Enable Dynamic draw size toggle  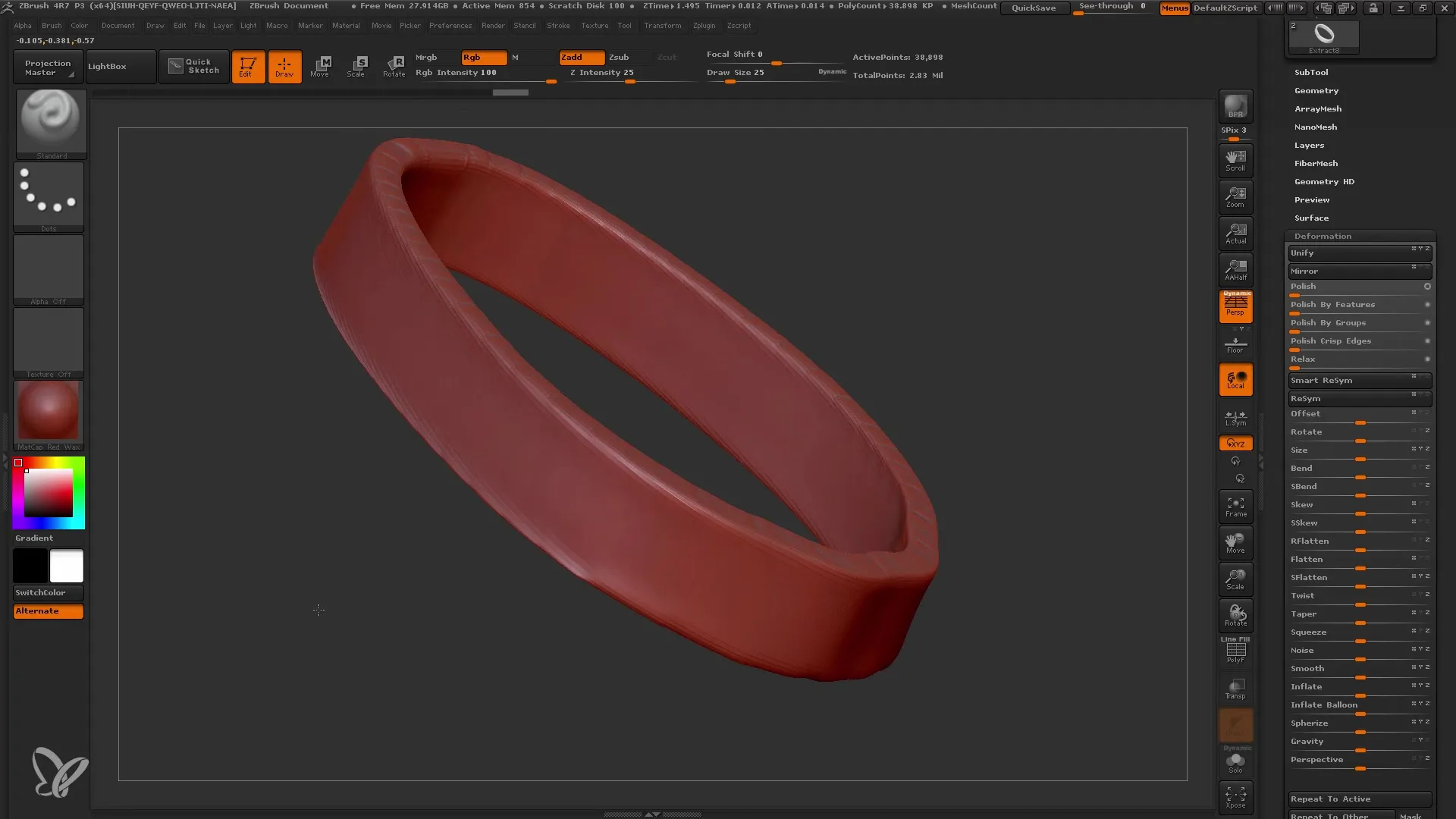(x=831, y=71)
